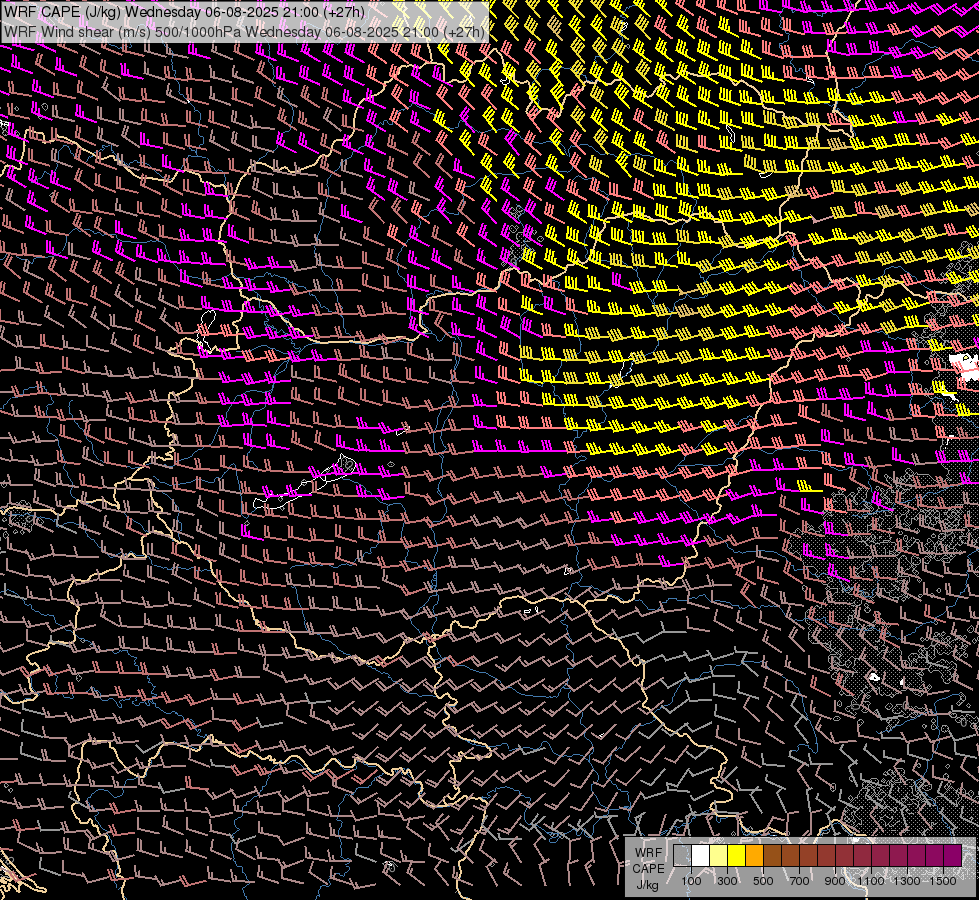The width and height of the screenshot is (979, 900).
Task: Select the empty gray first legend swatch
Action: tap(682, 855)
